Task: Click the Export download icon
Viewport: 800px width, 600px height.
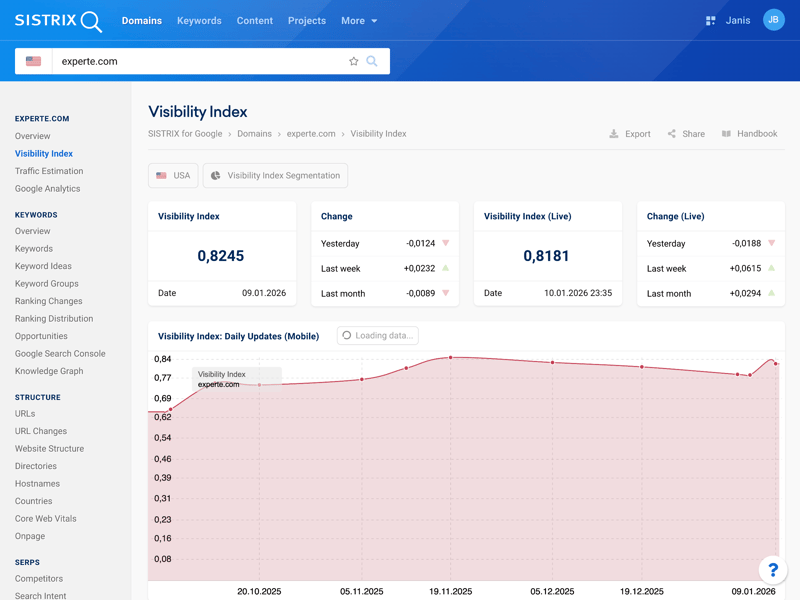Action: 614,134
